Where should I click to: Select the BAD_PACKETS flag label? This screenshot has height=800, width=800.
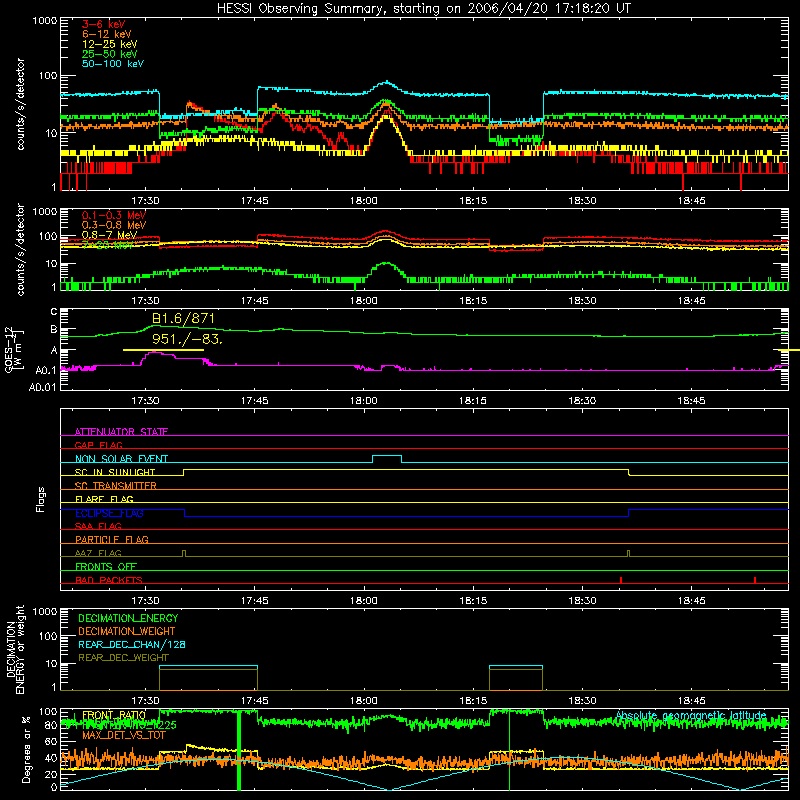coord(109,580)
